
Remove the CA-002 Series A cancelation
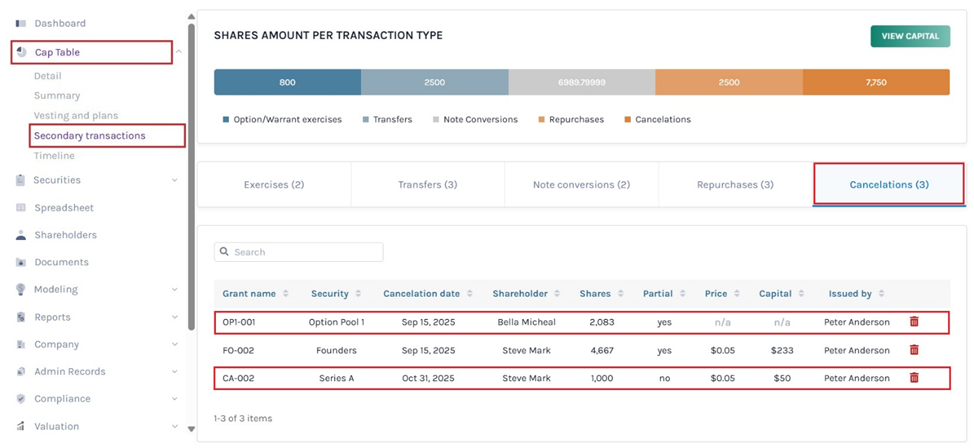pyautogui.click(x=913, y=378)
